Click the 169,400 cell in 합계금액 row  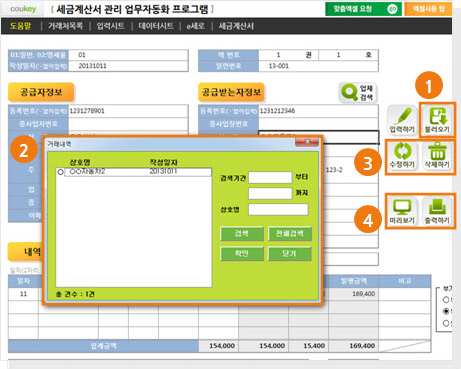point(353,346)
